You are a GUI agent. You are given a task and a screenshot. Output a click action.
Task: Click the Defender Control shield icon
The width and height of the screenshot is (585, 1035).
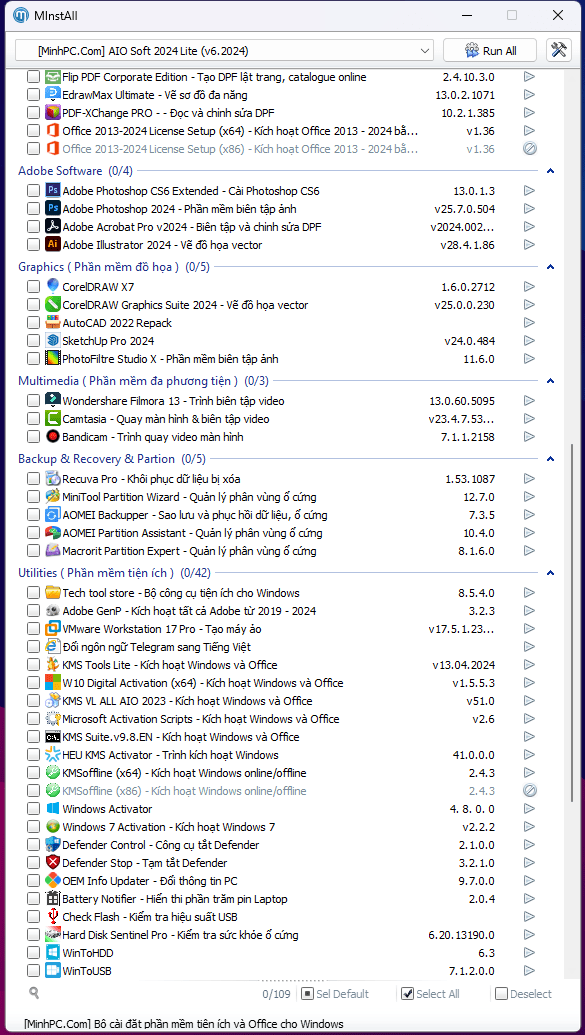[x=53, y=844]
